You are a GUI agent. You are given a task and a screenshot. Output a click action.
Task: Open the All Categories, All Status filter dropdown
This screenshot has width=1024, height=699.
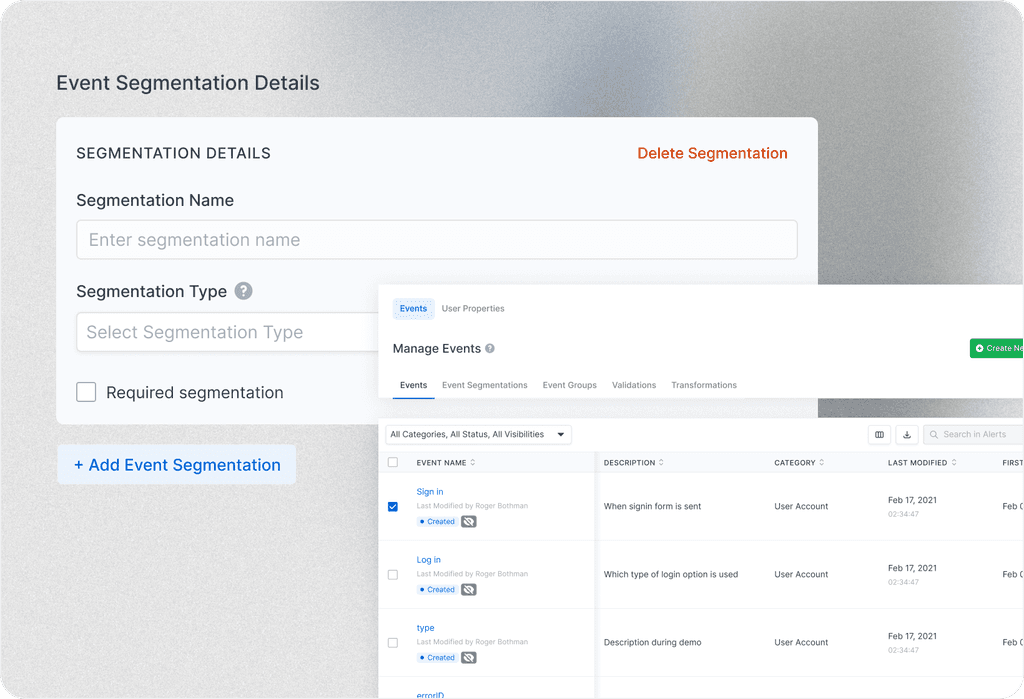click(x=479, y=434)
